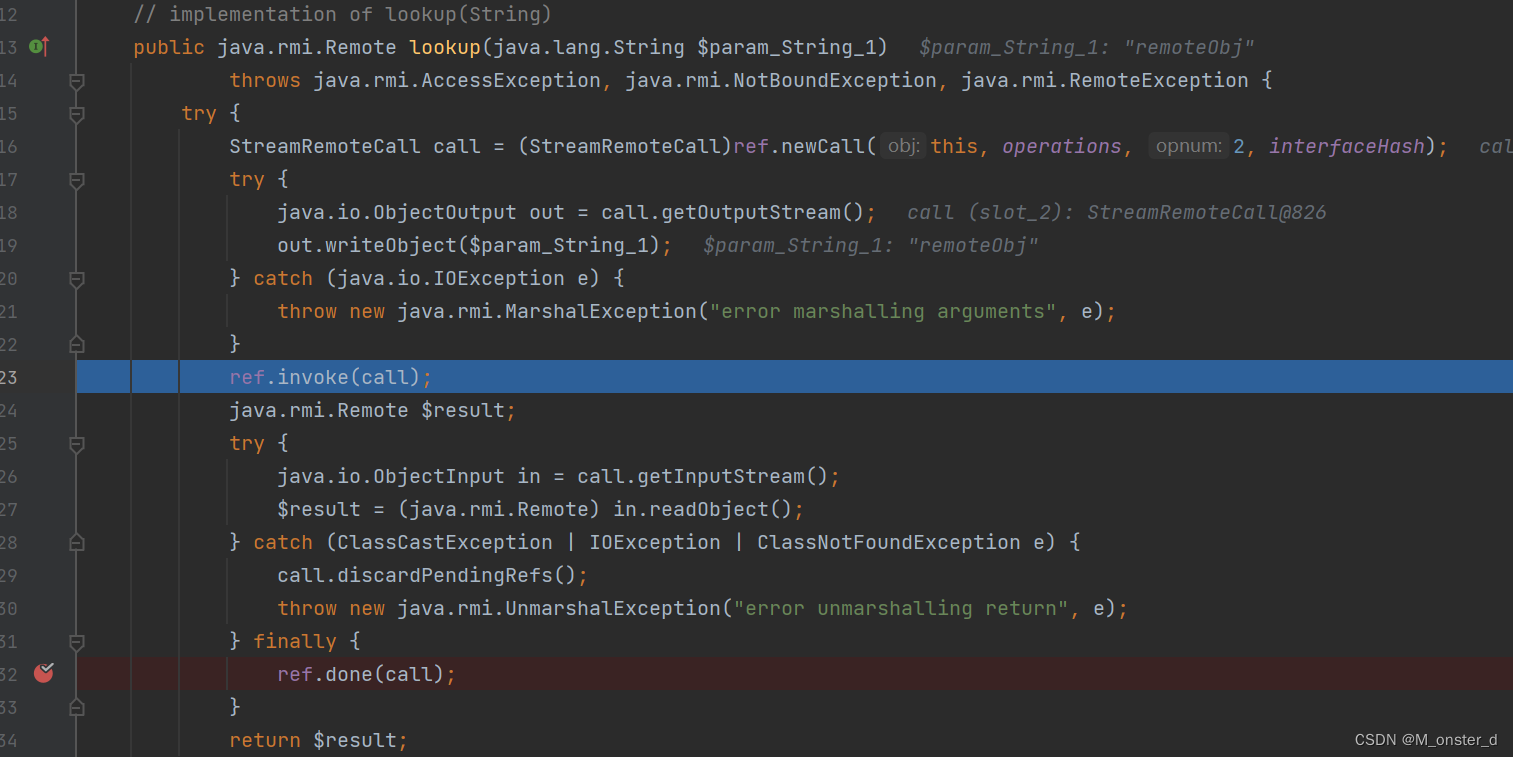Screen dimensions: 1513x757
Task: Click the newCall method call
Action: pyautogui.click(x=823, y=146)
